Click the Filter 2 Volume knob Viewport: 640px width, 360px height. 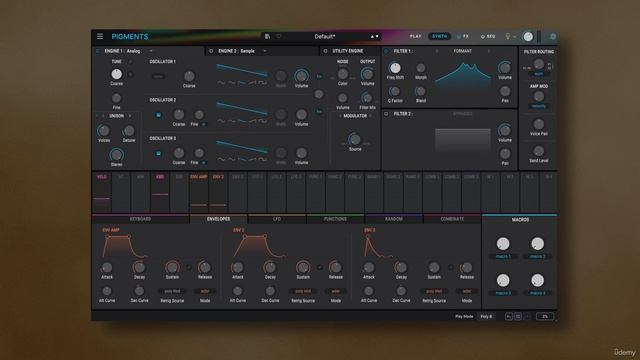(x=504, y=131)
